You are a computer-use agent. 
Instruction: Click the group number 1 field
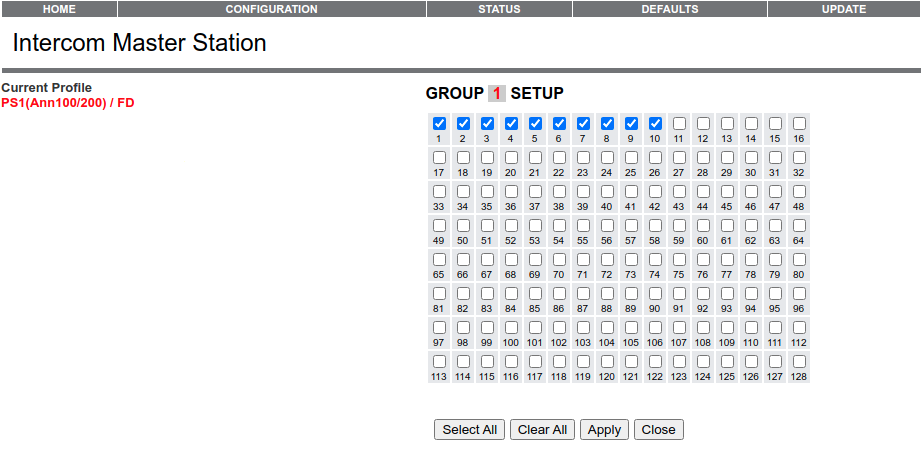(497, 94)
